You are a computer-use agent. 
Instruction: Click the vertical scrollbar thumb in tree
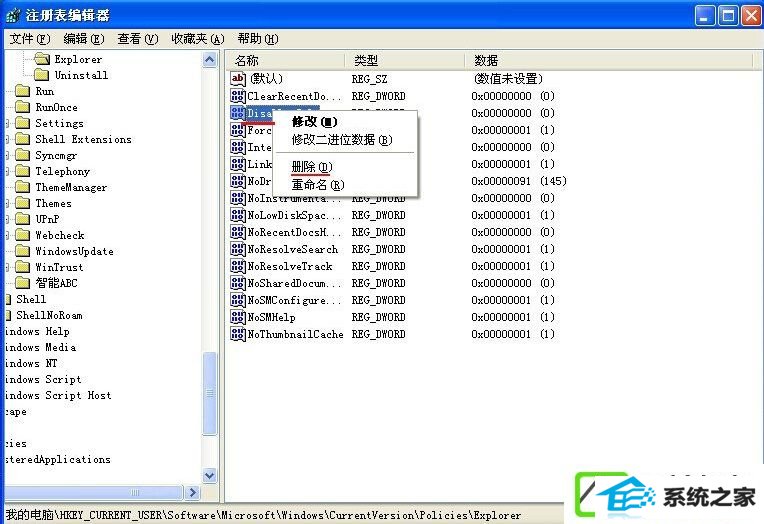pyautogui.click(x=210, y=393)
